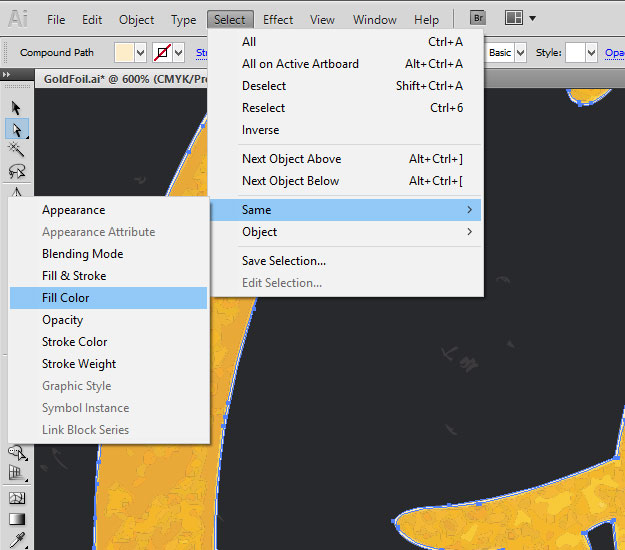625x550 pixels.
Task: Select the Selection tool (black arrow)
Action: tap(16, 107)
